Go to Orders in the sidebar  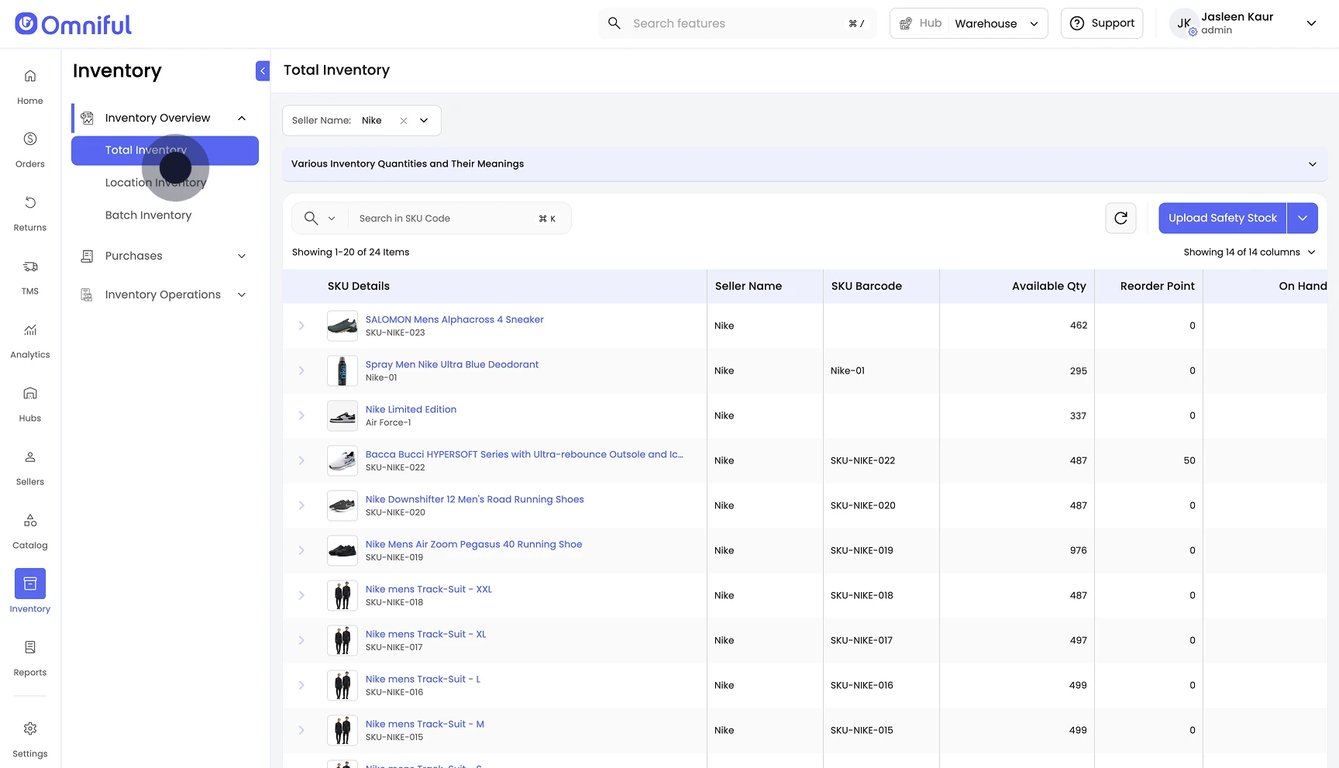click(x=30, y=149)
